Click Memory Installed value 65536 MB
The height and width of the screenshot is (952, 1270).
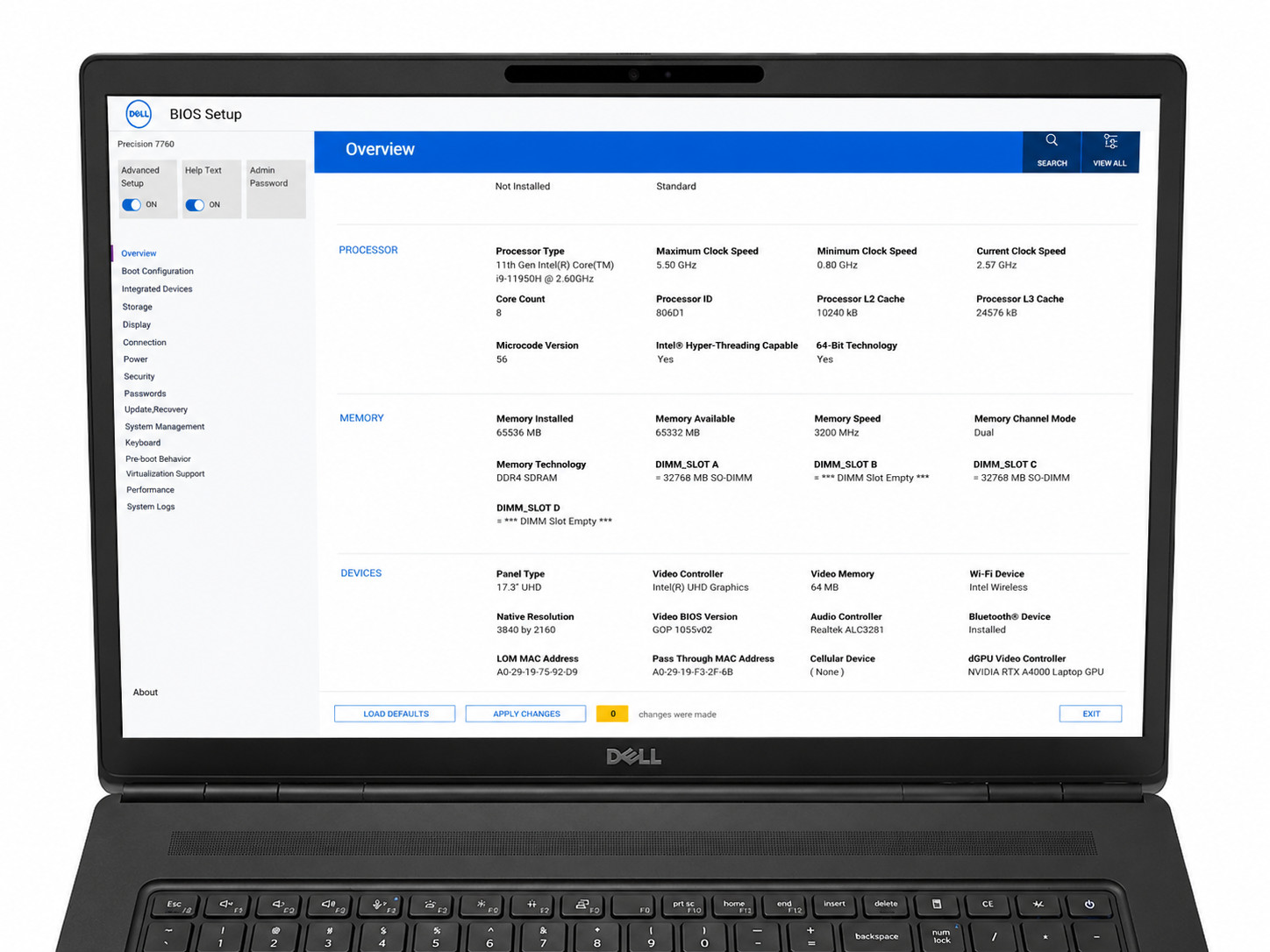click(x=518, y=433)
